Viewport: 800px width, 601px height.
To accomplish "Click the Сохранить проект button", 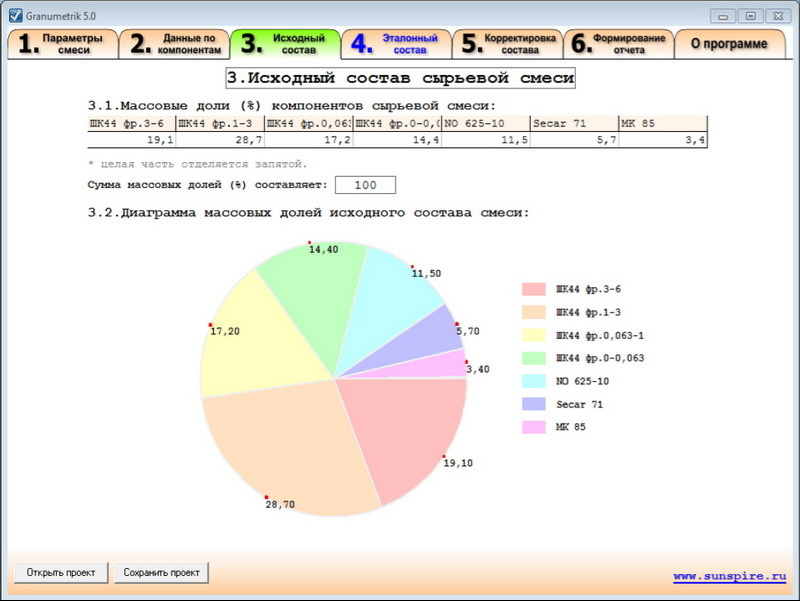I will click(x=163, y=572).
